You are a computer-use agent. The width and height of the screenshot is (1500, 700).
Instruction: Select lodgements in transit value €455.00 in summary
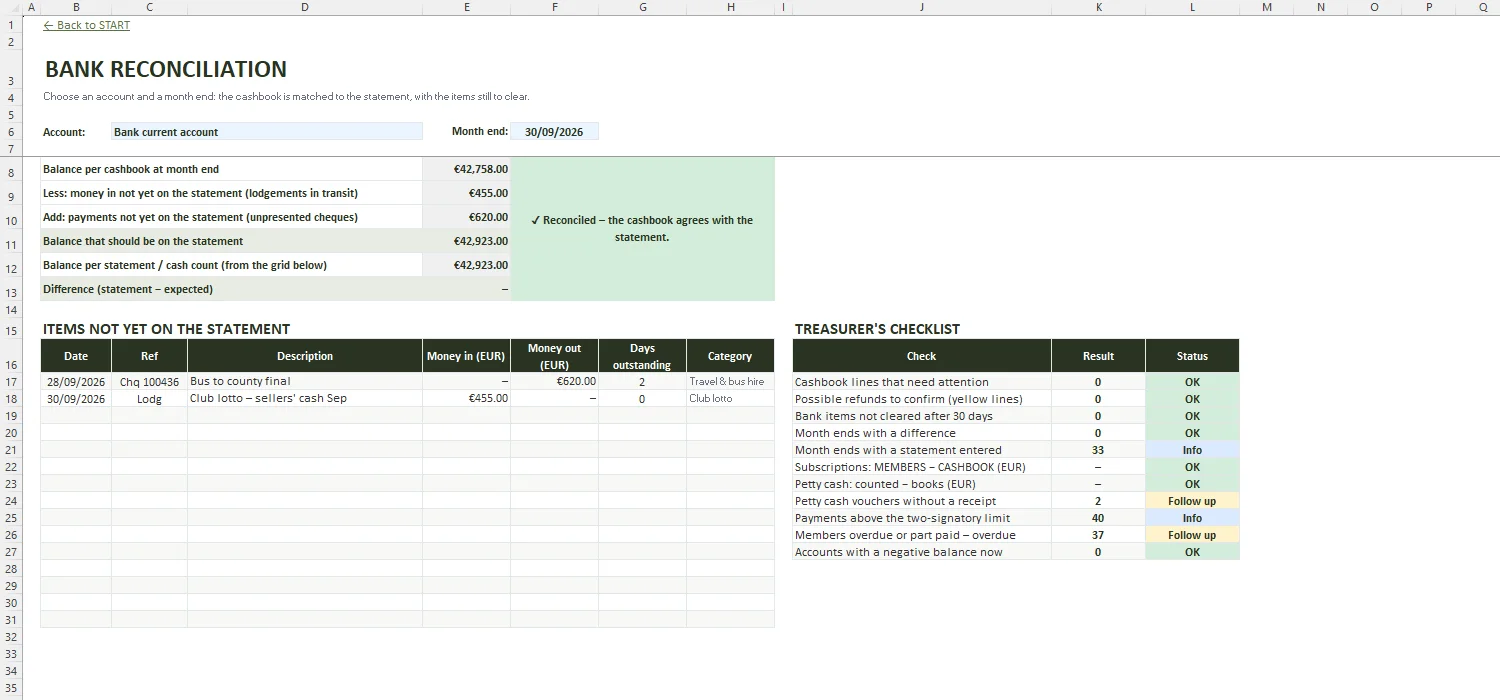point(466,193)
